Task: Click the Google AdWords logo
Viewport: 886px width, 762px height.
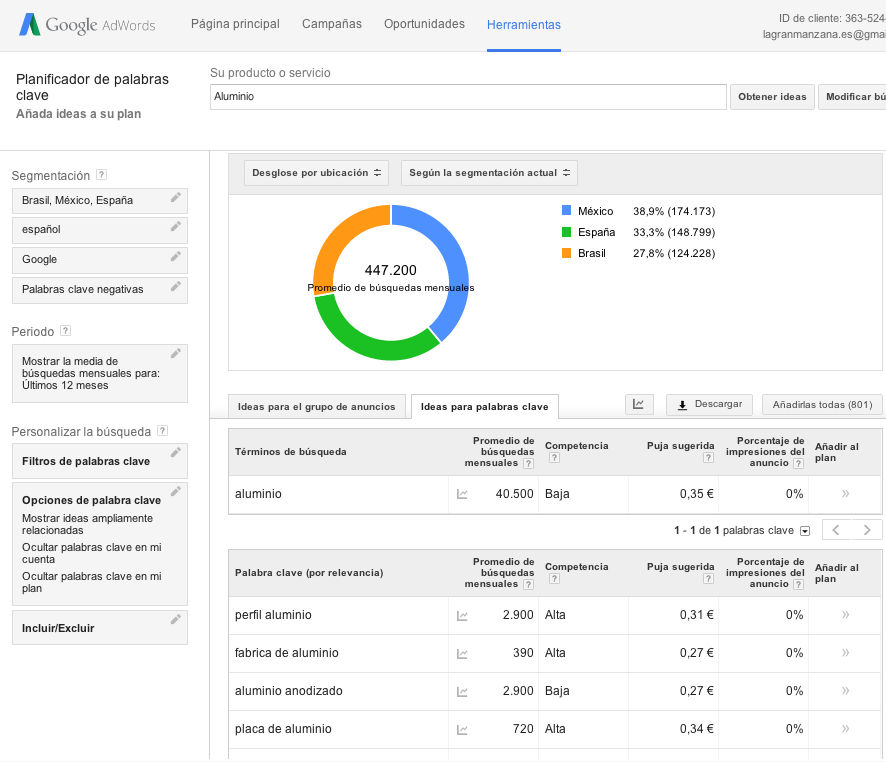Action: (86, 25)
